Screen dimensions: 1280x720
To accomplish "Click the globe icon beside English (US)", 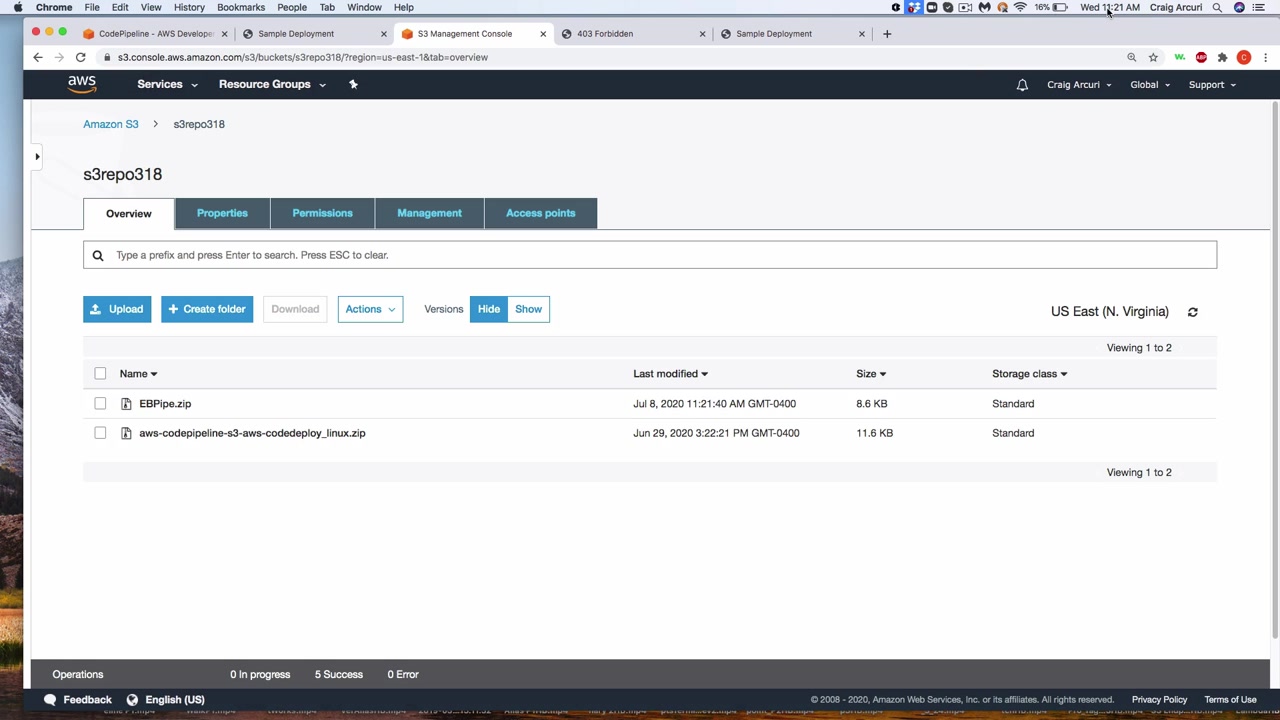I will tap(132, 700).
